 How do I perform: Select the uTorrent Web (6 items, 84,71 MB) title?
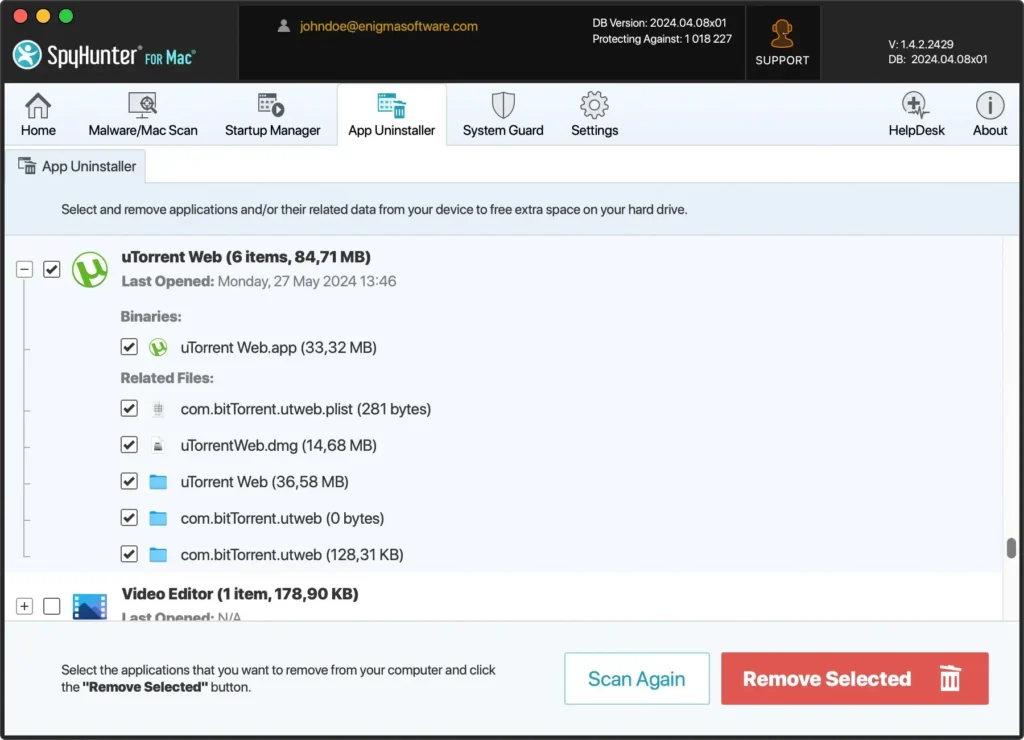(x=246, y=257)
